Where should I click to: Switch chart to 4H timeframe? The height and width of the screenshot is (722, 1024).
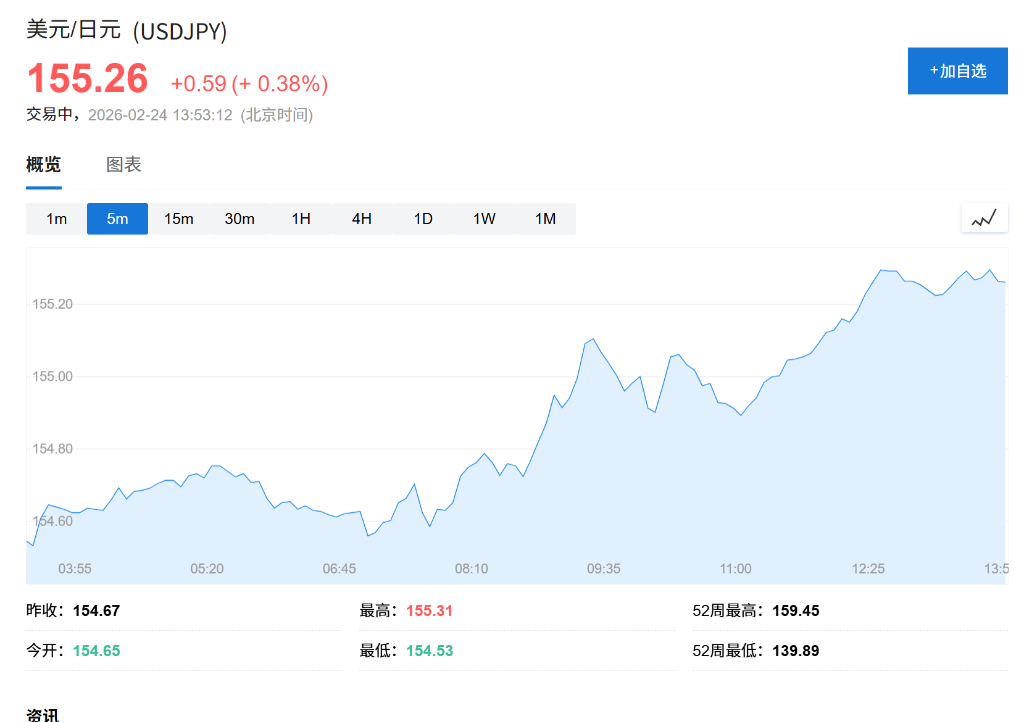[361, 218]
